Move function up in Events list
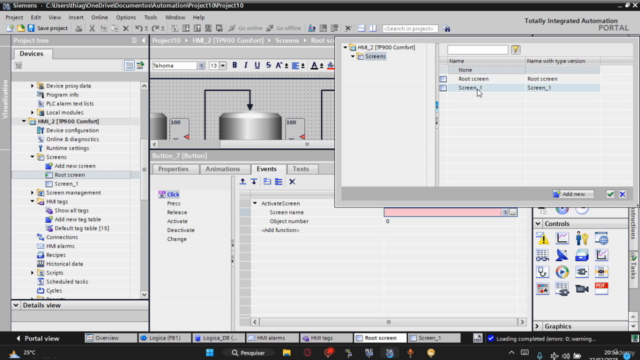The image size is (640, 360). [243, 182]
